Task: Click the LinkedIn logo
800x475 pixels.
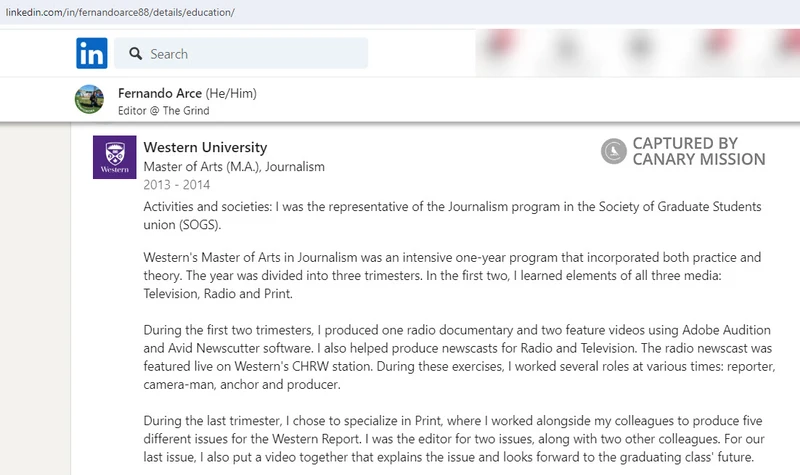Action: (x=92, y=53)
